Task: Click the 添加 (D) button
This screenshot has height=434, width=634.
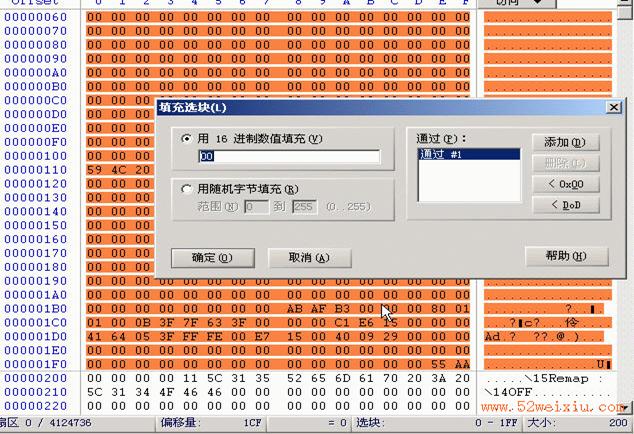Action: click(x=565, y=142)
